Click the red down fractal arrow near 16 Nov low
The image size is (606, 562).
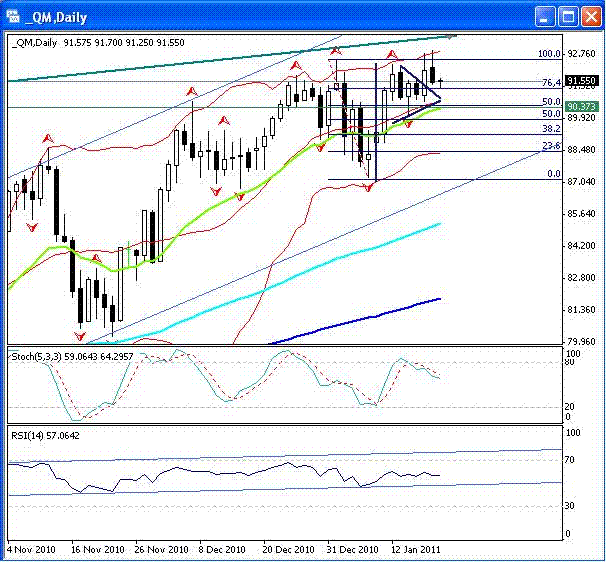pyautogui.click(x=80, y=336)
